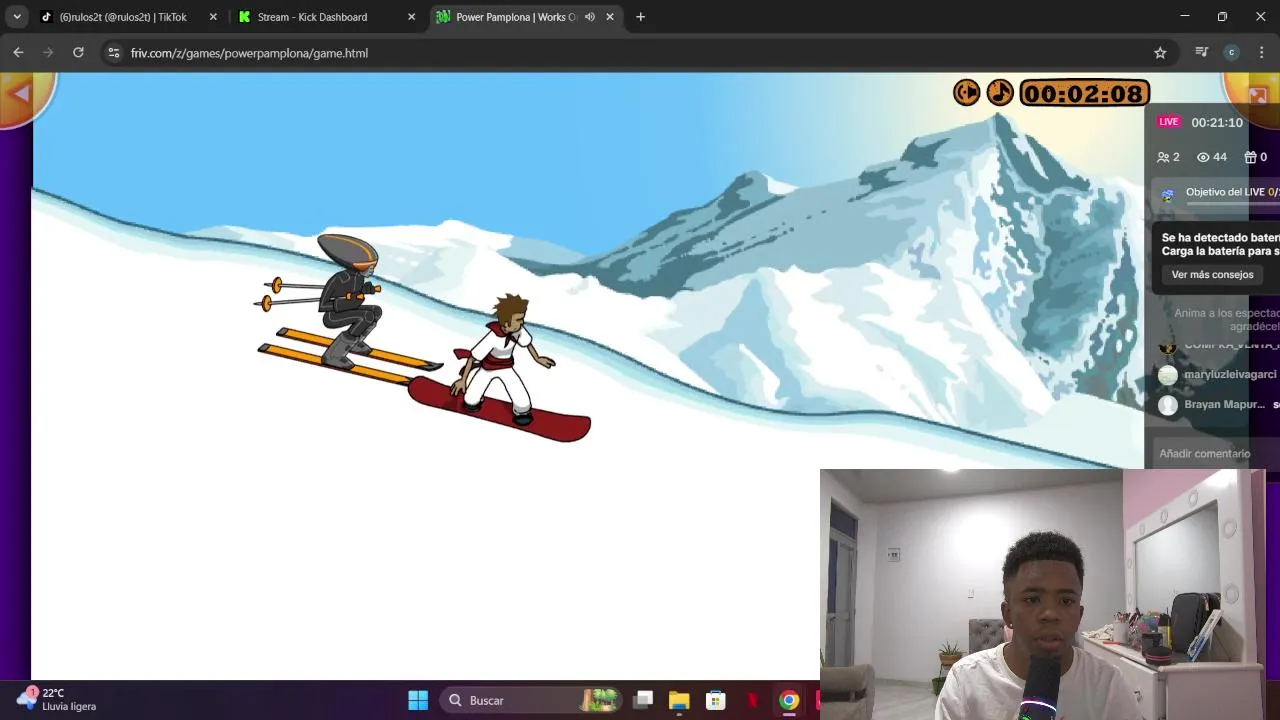Click the browser forward arrow
Screen dimensions: 1280x720
[x=48, y=52]
